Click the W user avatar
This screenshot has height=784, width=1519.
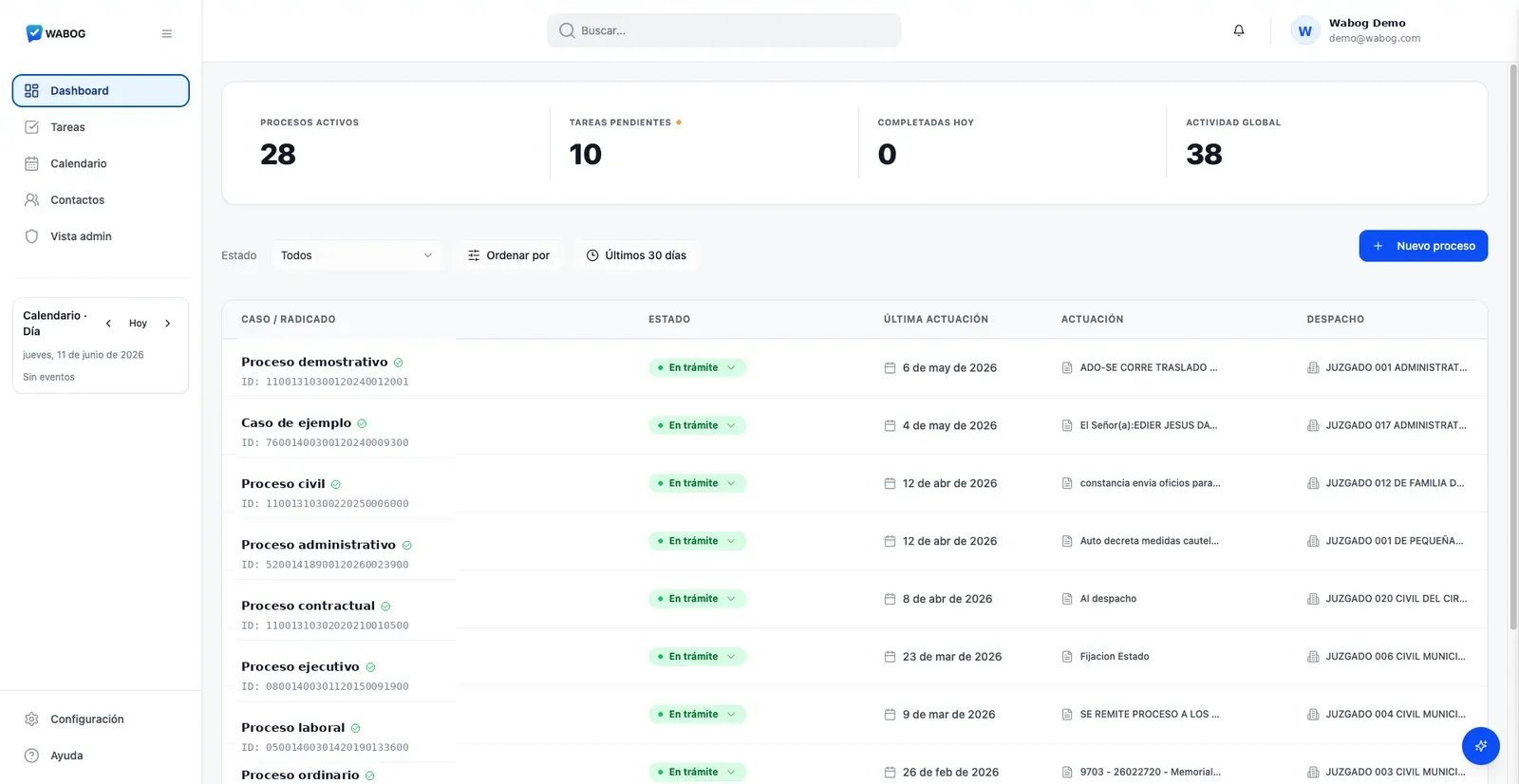(1305, 30)
